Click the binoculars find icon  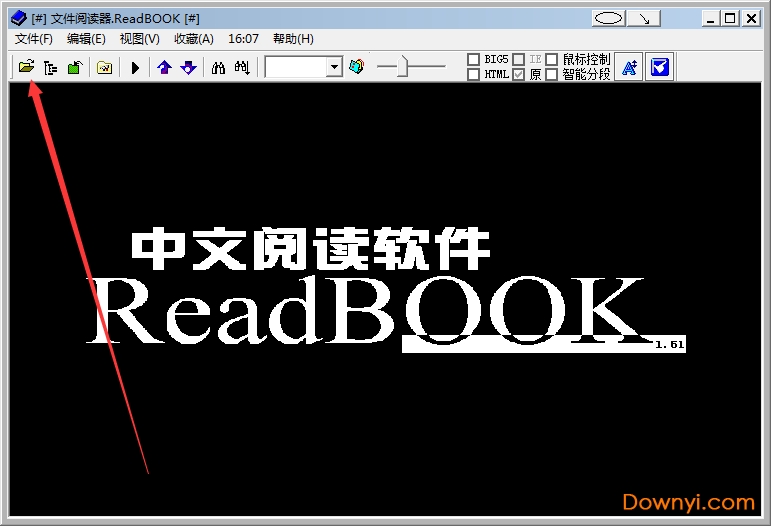point(218,67)
